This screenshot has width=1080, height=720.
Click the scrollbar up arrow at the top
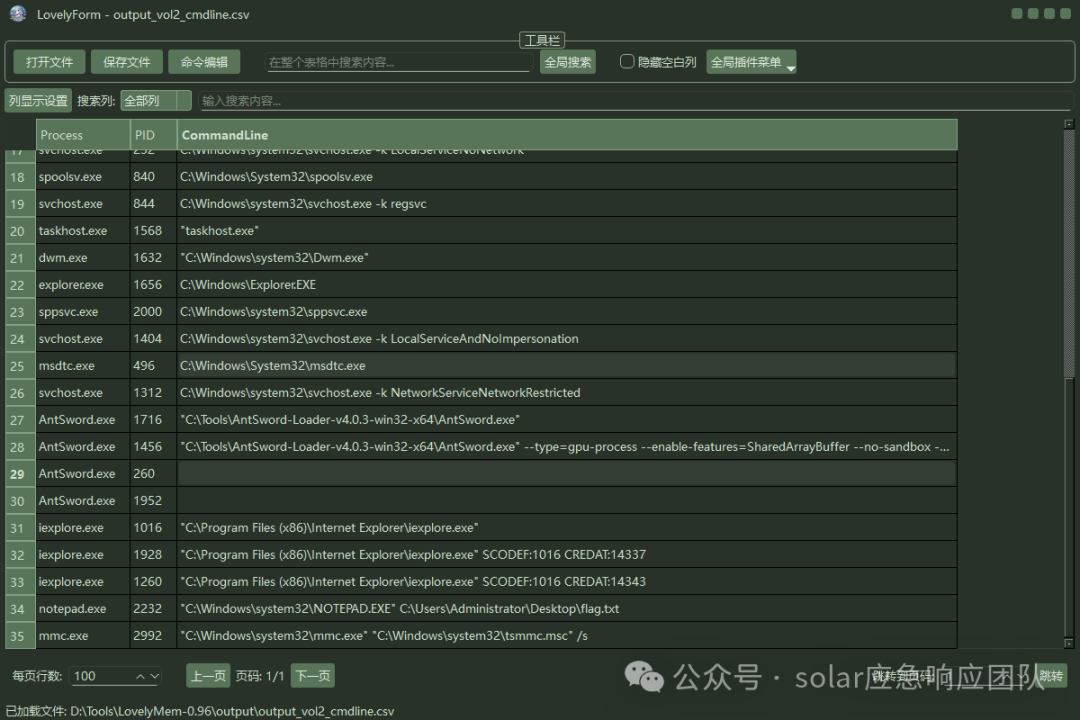(x=1069, y=124)
